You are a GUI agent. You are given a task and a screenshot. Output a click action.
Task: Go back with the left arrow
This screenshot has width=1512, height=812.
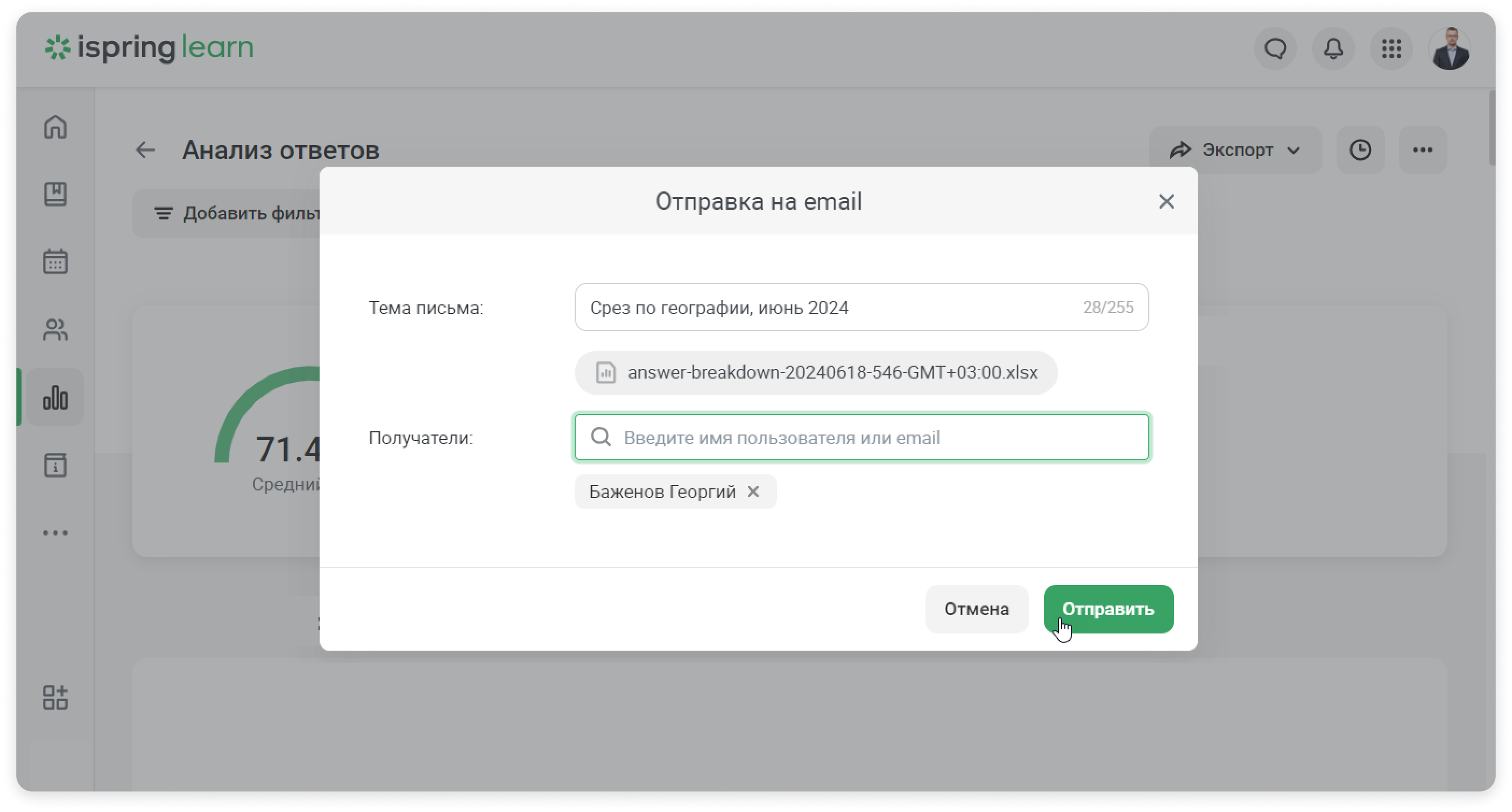pos(145,150)
